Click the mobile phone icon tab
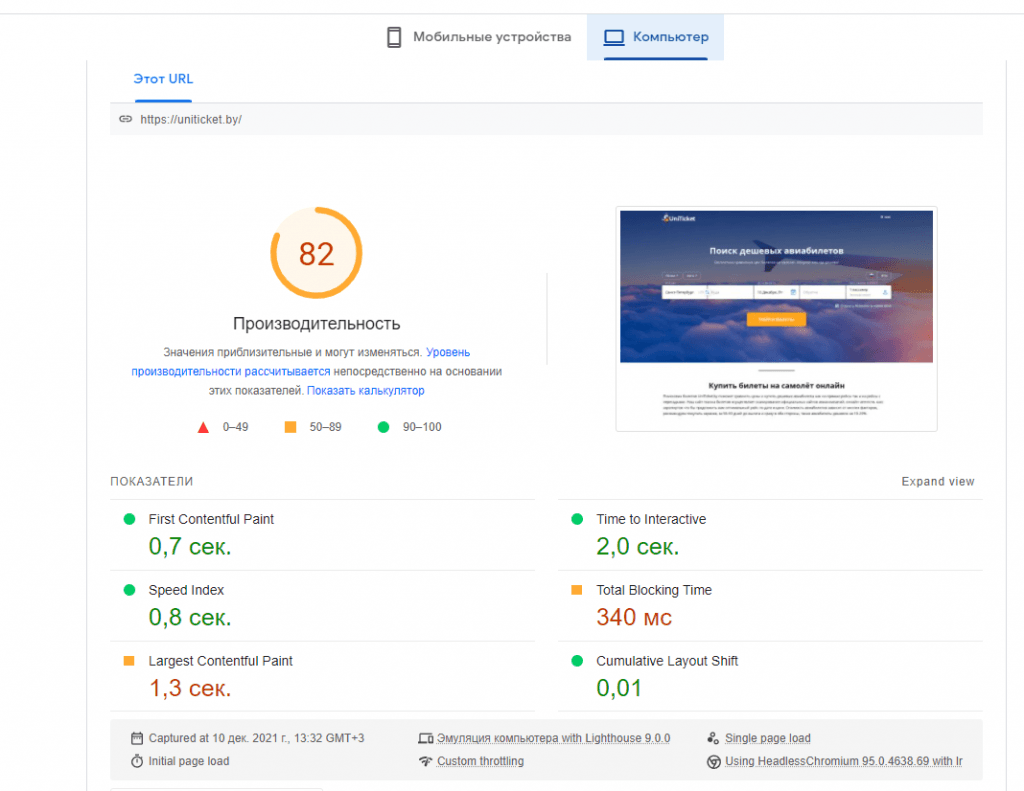1024x791 pixels. 394,37
